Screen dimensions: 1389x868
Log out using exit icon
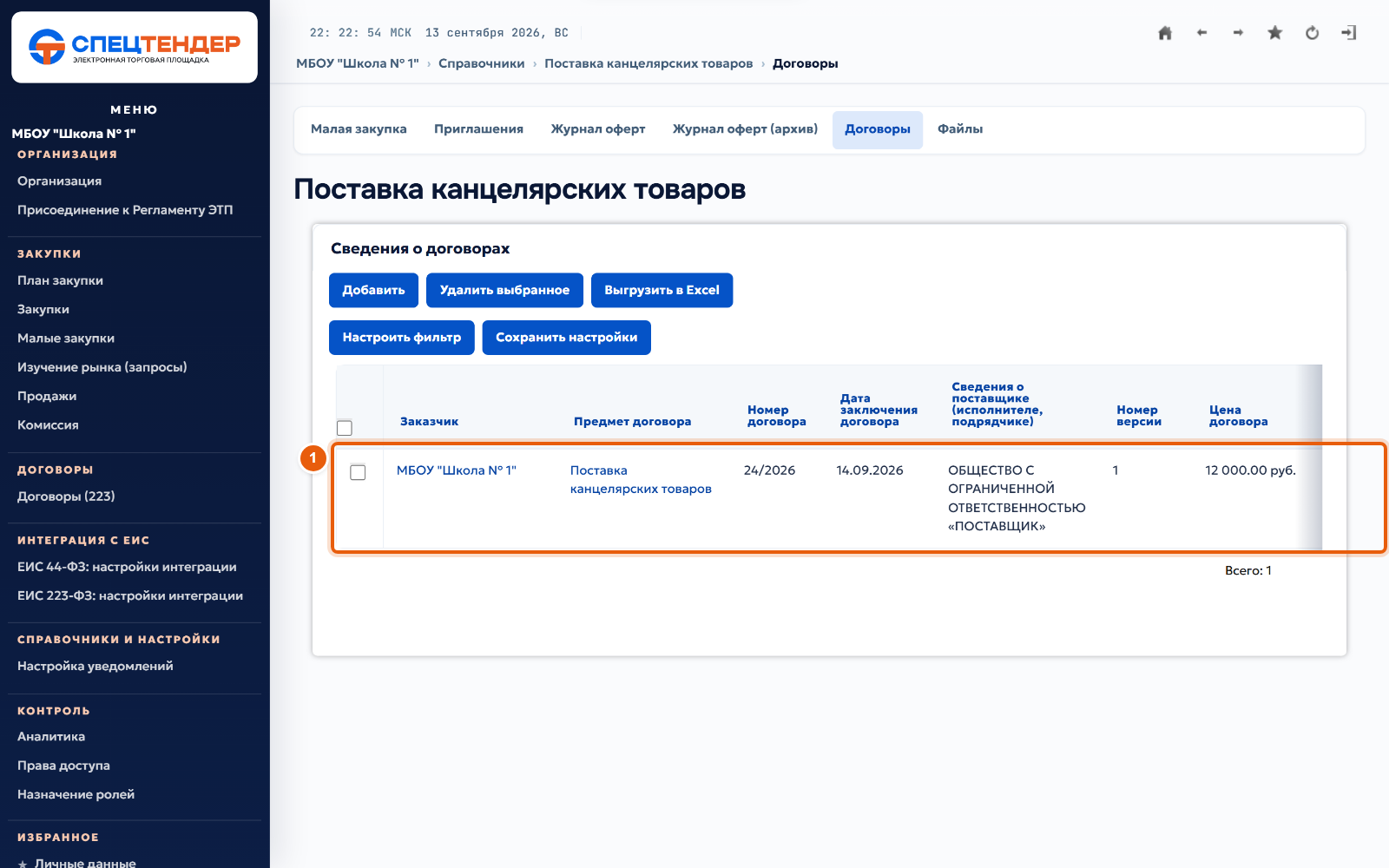pos(1348,33)
